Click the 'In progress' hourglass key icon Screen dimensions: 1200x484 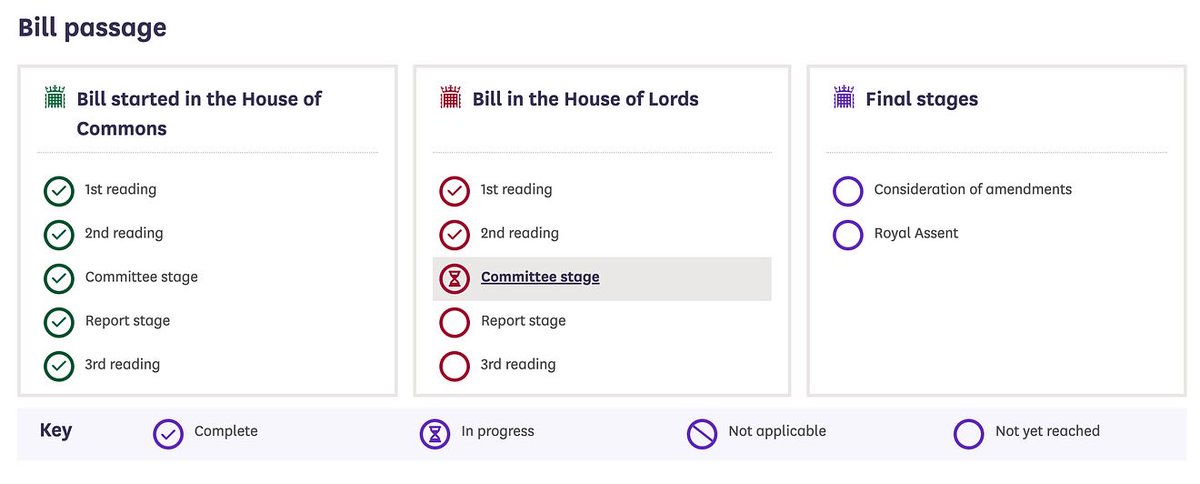[435, 433]
